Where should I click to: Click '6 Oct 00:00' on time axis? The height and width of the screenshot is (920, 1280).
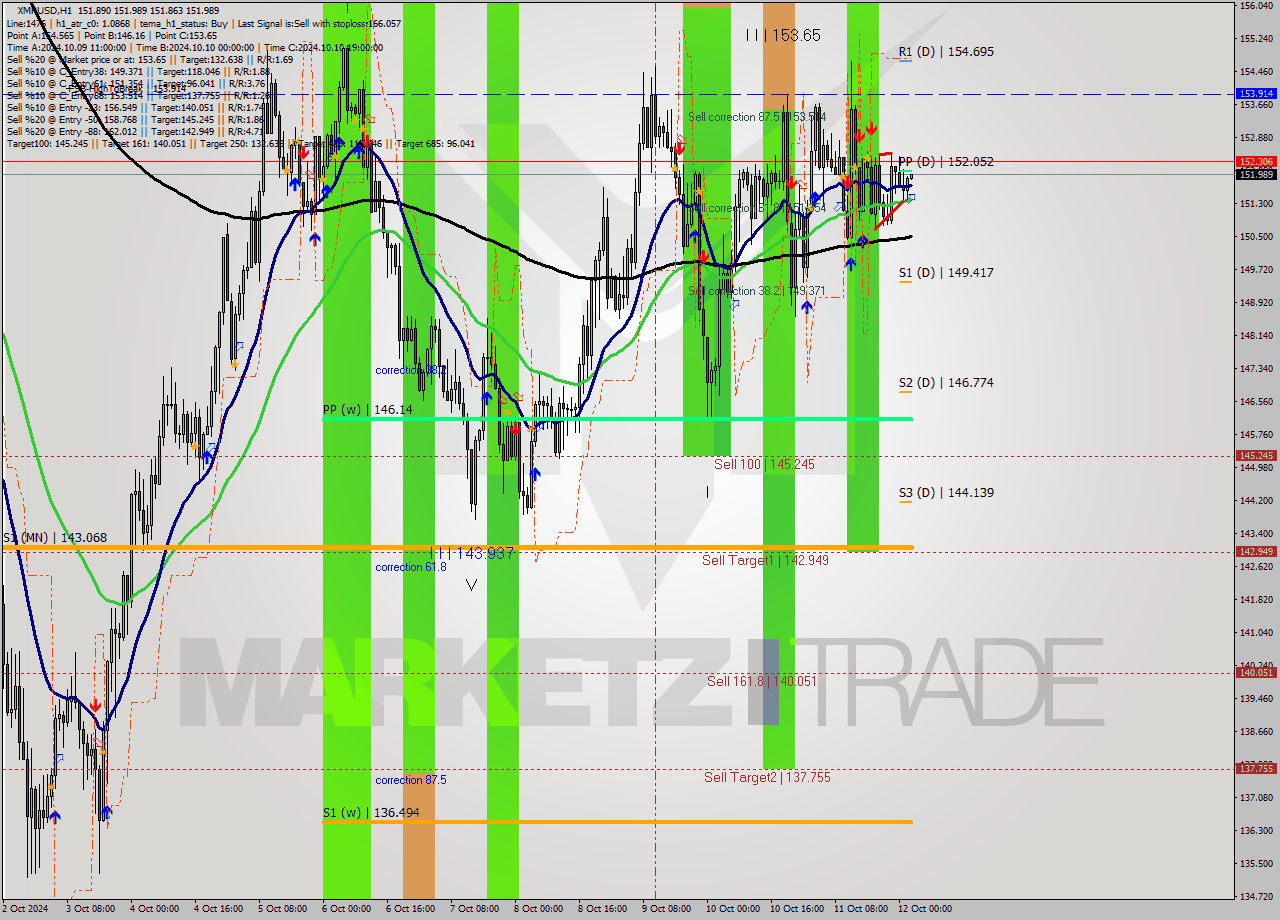(347, 909)
